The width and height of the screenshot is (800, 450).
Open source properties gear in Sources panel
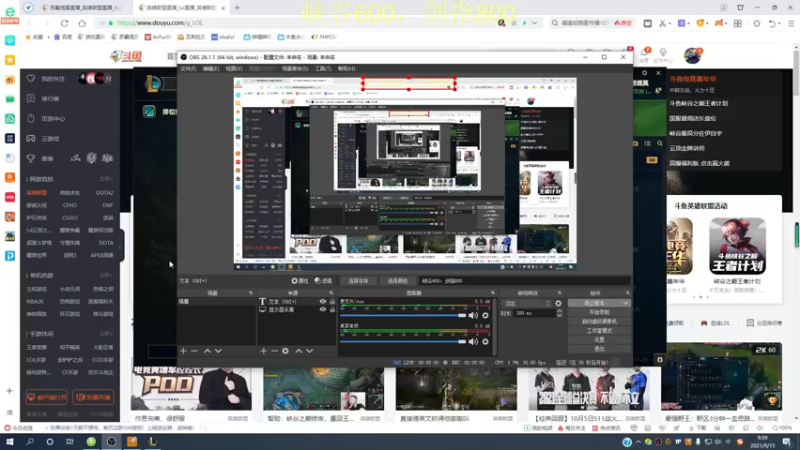click(286, 351)
